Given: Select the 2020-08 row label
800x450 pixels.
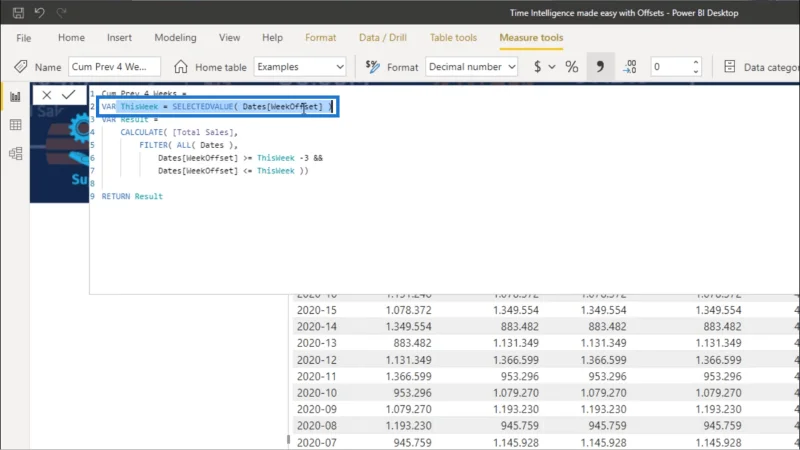Looking at the screenshot, I should point(316,426).
